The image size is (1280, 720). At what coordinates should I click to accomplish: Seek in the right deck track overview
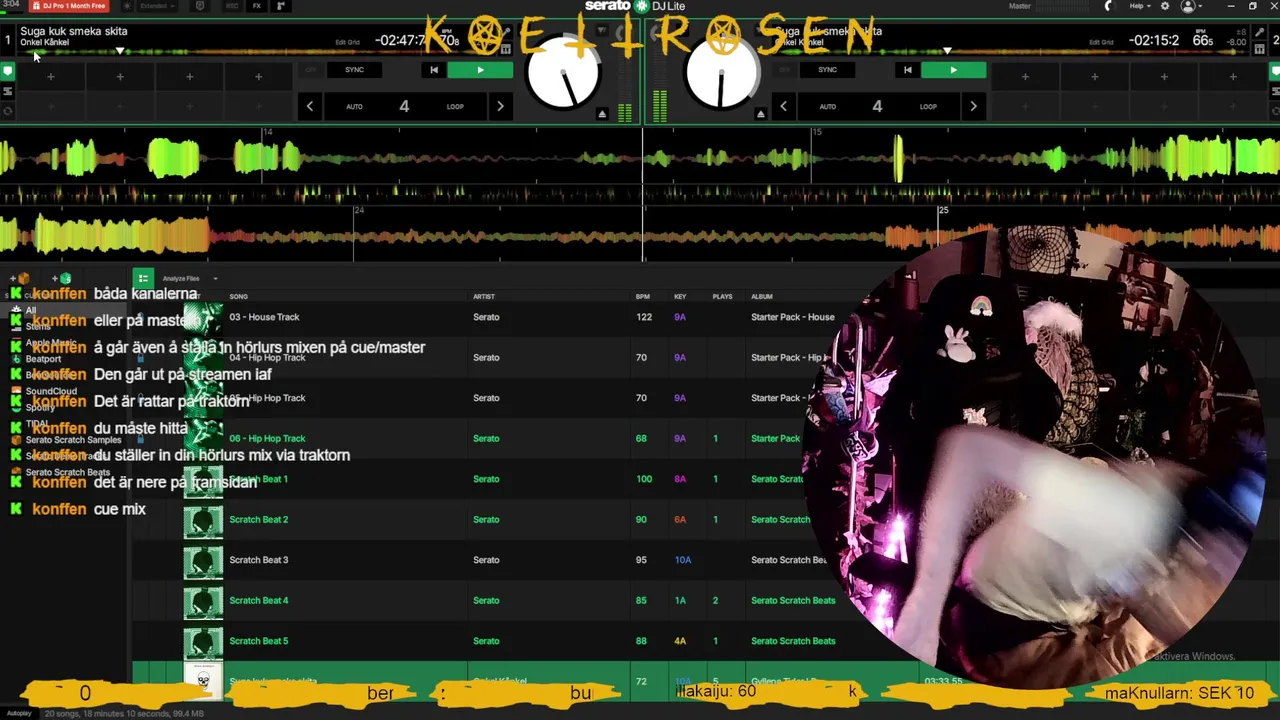tap(1010, 51)
